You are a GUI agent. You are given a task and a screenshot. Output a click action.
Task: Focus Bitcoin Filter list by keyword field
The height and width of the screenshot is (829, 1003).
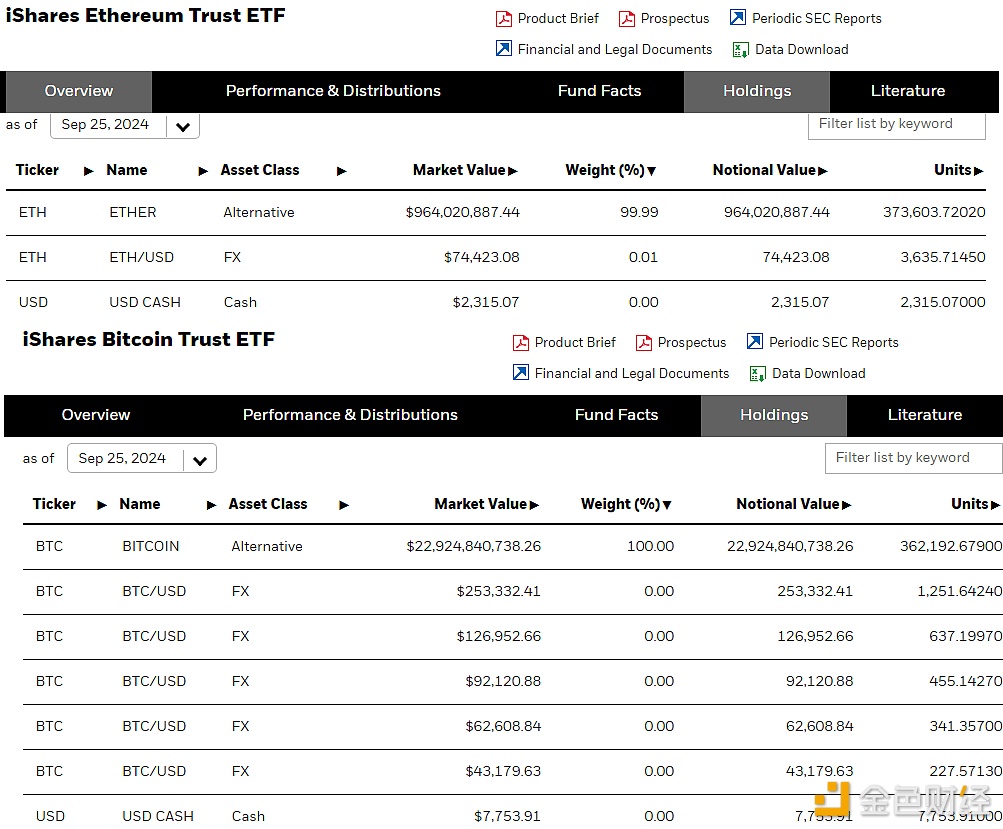(x=914, y=458)
